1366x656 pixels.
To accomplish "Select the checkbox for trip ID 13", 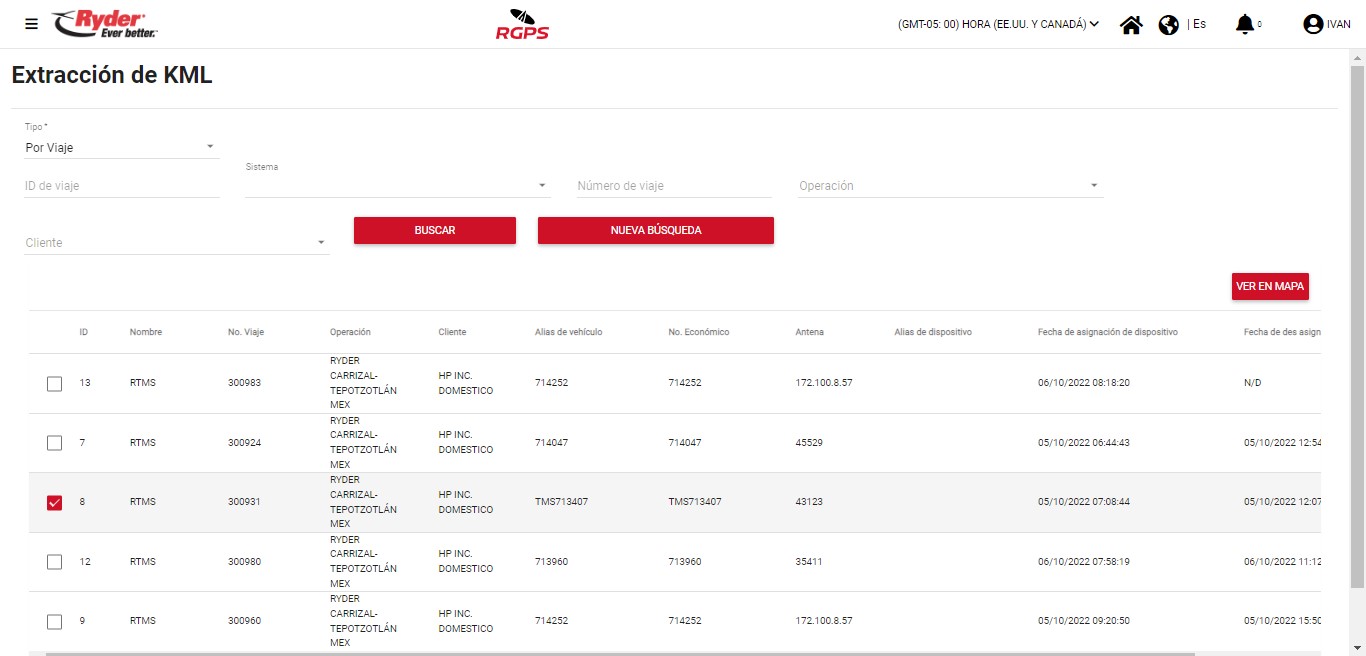I will (x=55, y=383).
